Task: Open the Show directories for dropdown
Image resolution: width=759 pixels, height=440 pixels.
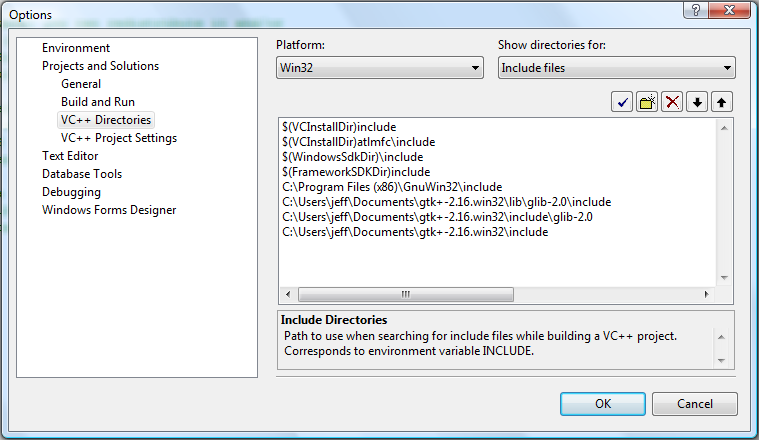Action: (617, 68)
